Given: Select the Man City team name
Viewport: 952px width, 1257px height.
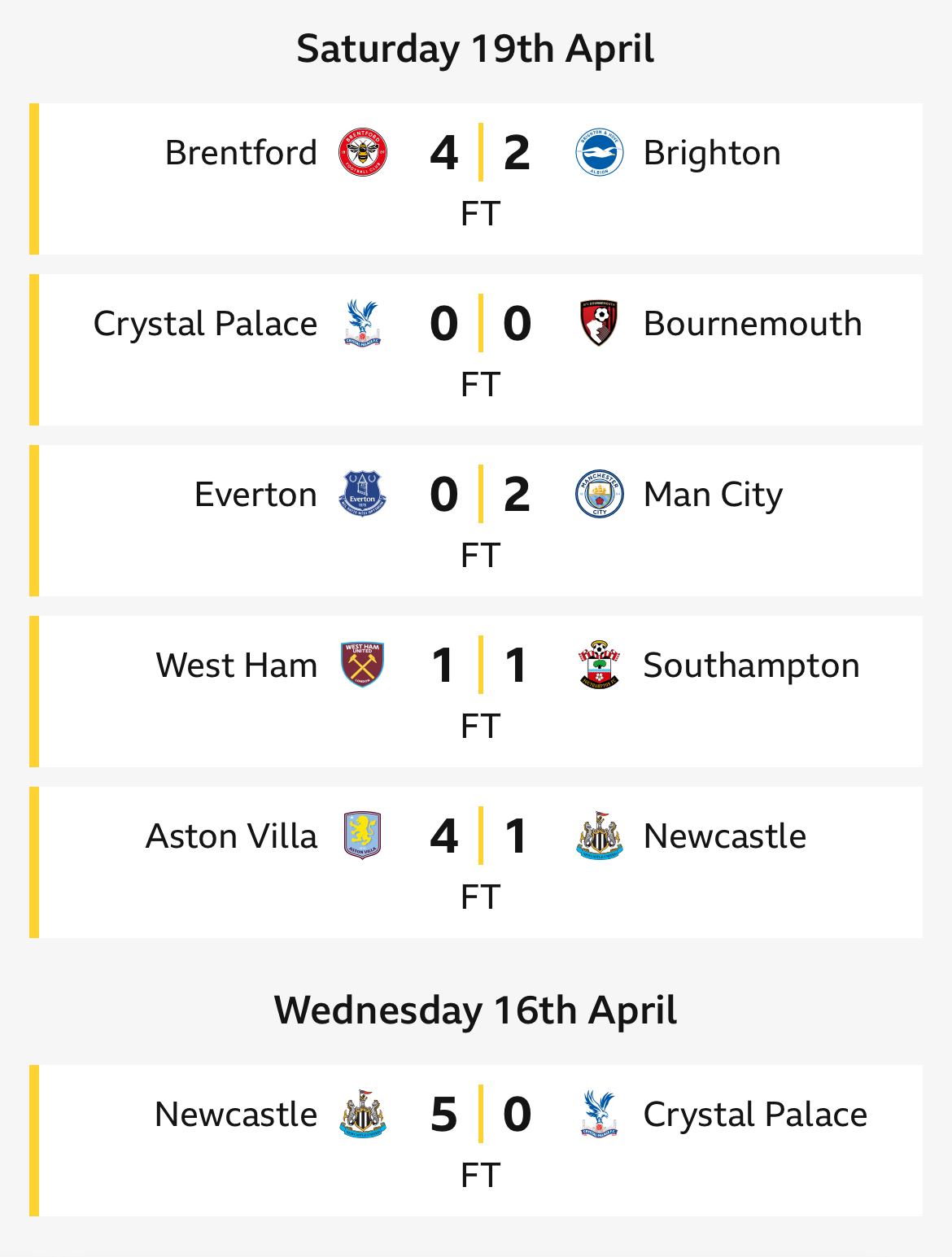Looking at the screenshot, I should (x=713, y=495).
